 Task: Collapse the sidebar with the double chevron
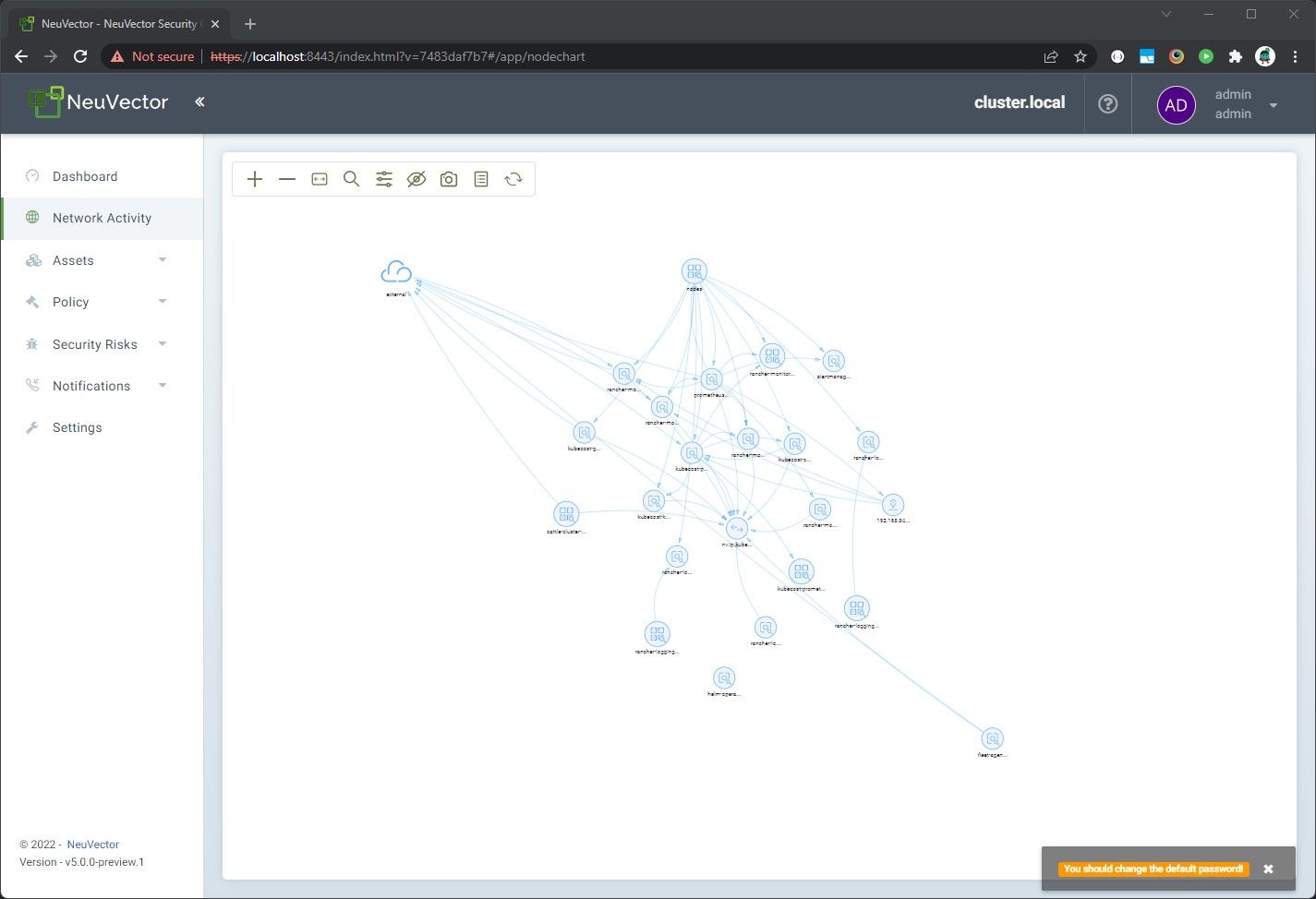pos(199,102)
